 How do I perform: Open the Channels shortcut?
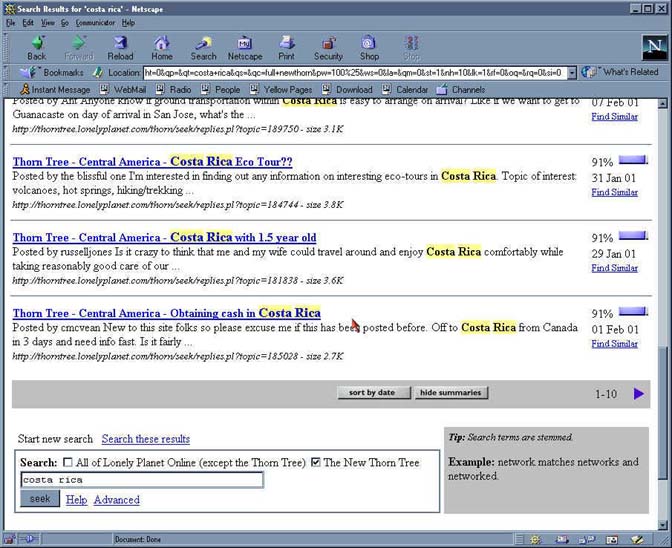pos(461,90)
